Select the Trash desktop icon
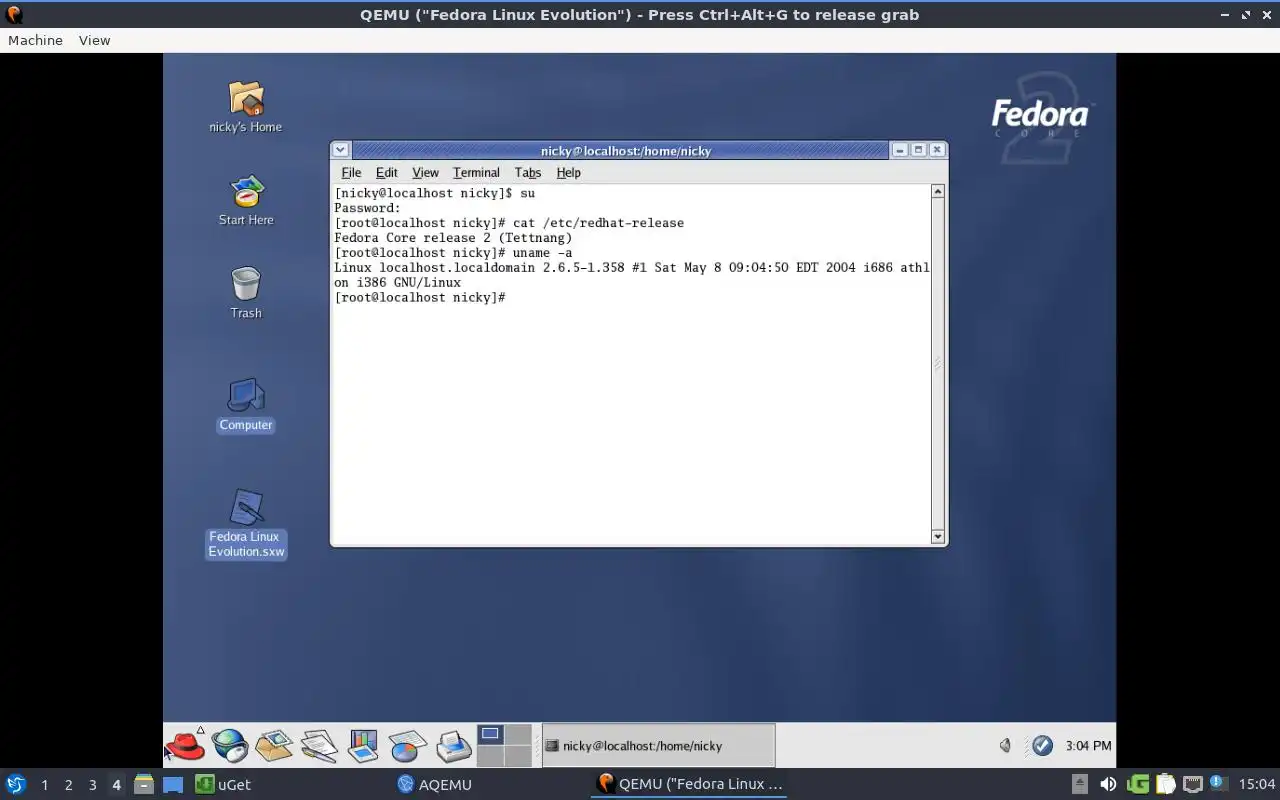The image size is (1280, 800). click(x=246, y=293)
